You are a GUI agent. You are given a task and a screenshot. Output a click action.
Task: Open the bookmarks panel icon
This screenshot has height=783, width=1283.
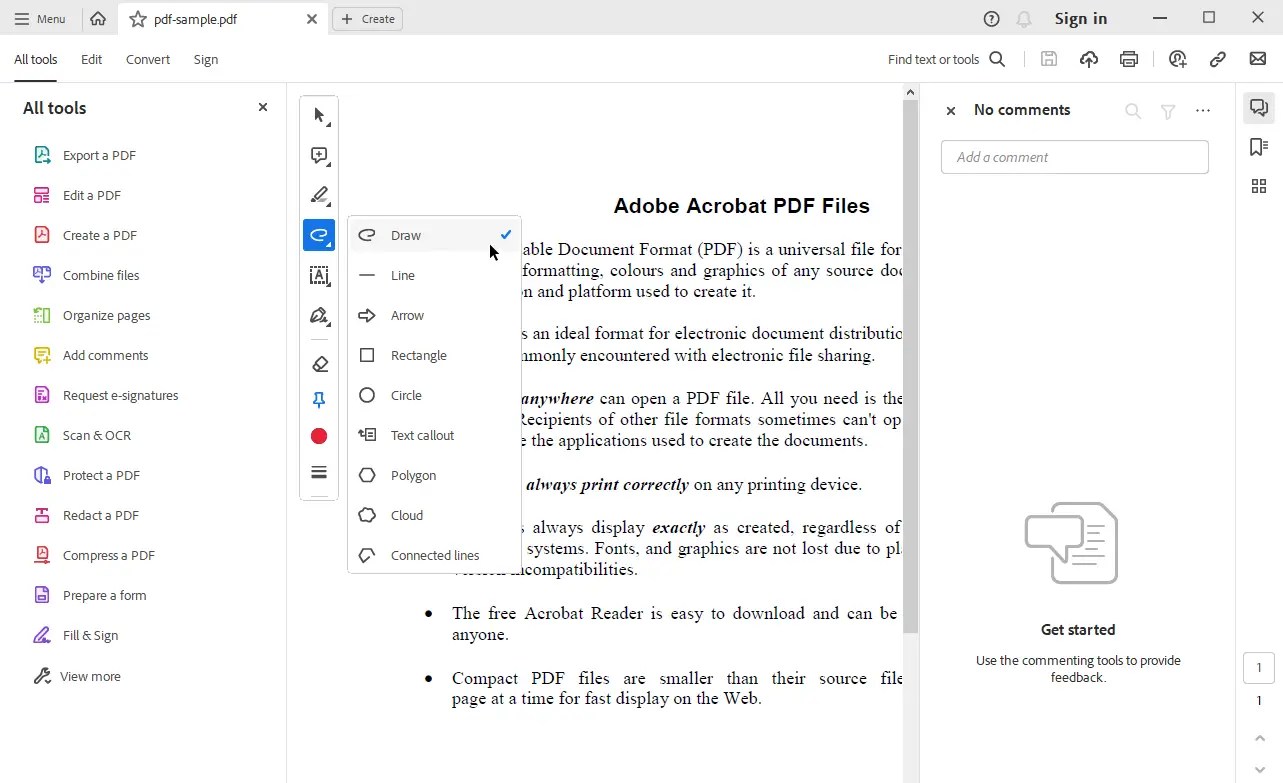point(1258,147)
